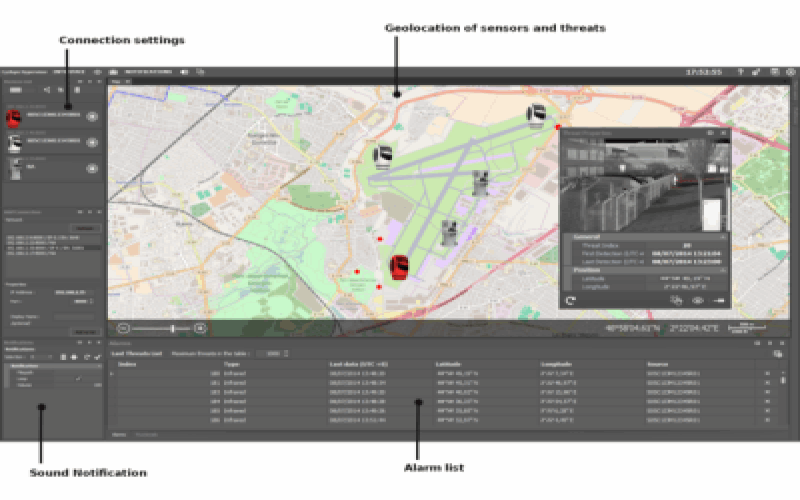Image resolution: width=800 pixels, height=500 pixels.
Task: Toggle the switch in the sensor list toolbar
Action: pos(16,90)
